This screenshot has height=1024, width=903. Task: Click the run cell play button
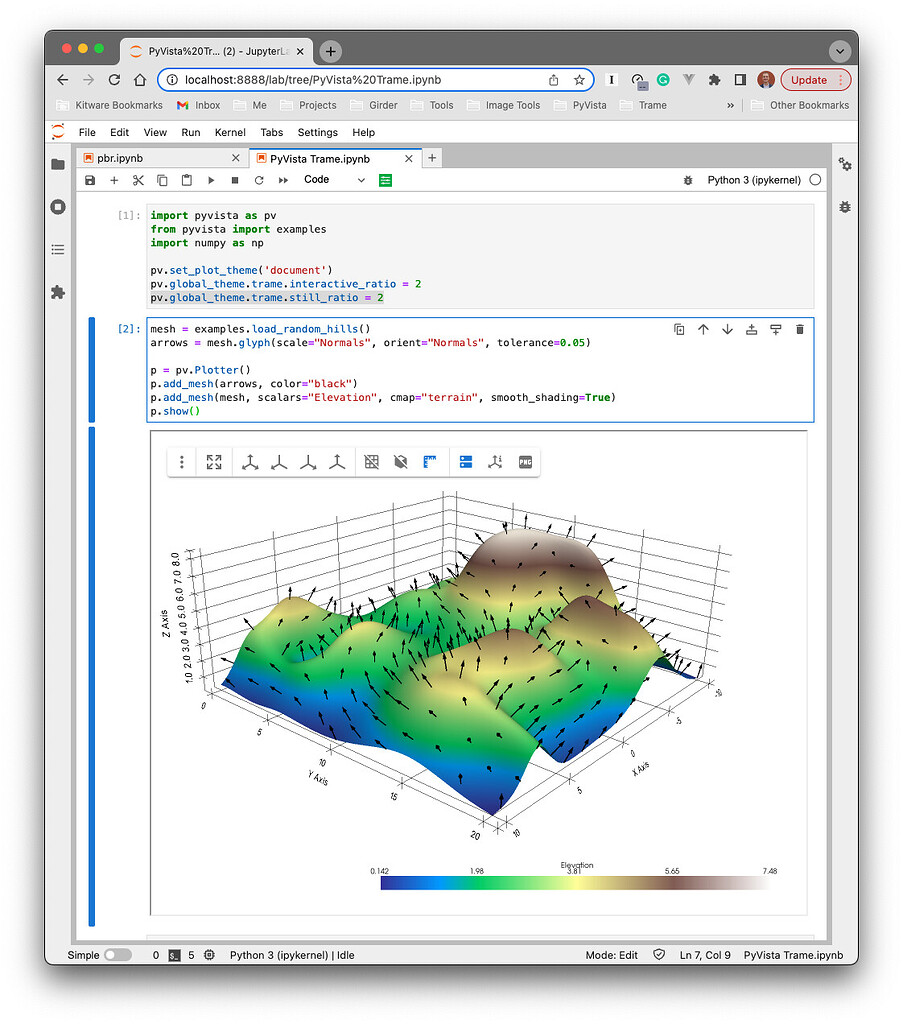coord(211,180)
